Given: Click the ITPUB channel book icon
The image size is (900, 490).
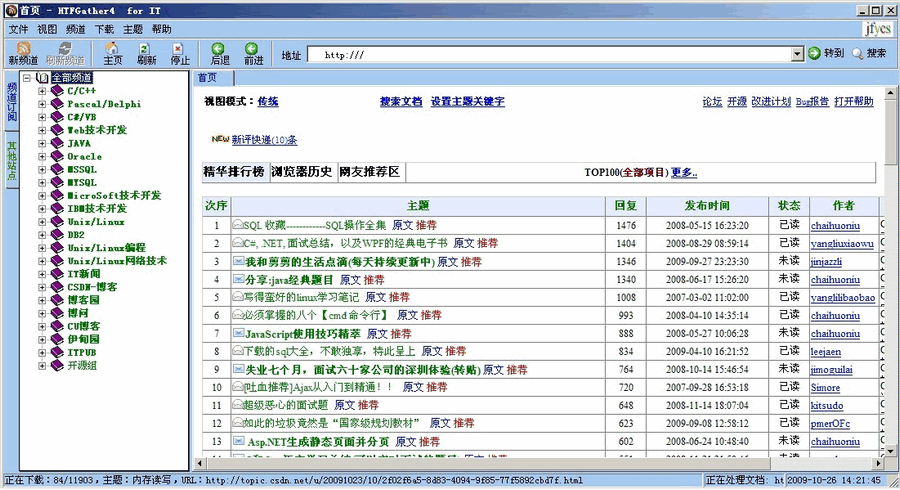Looking at the screenshot, I should point(57,352).
